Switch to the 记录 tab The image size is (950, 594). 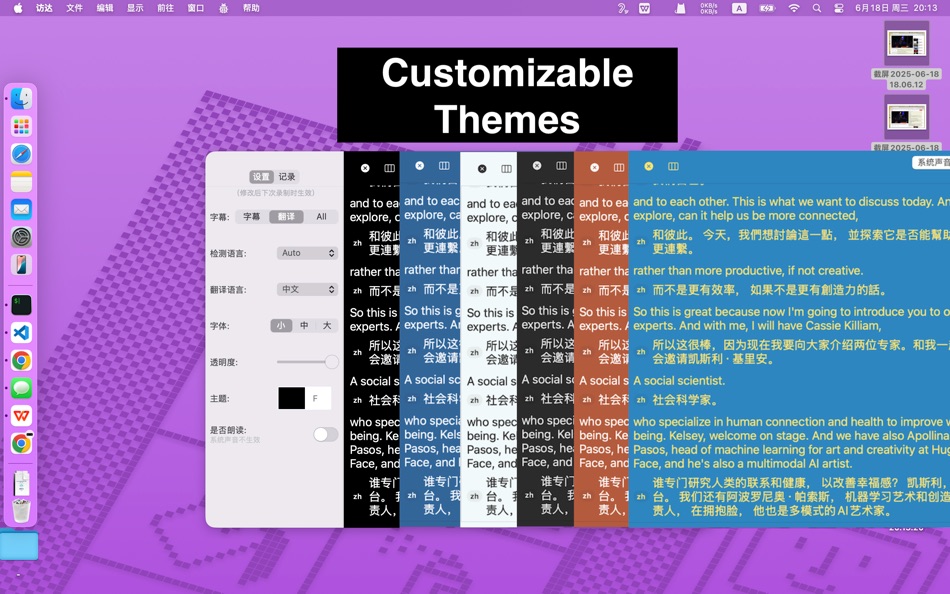pyautogui.click(x=290, y=174)
